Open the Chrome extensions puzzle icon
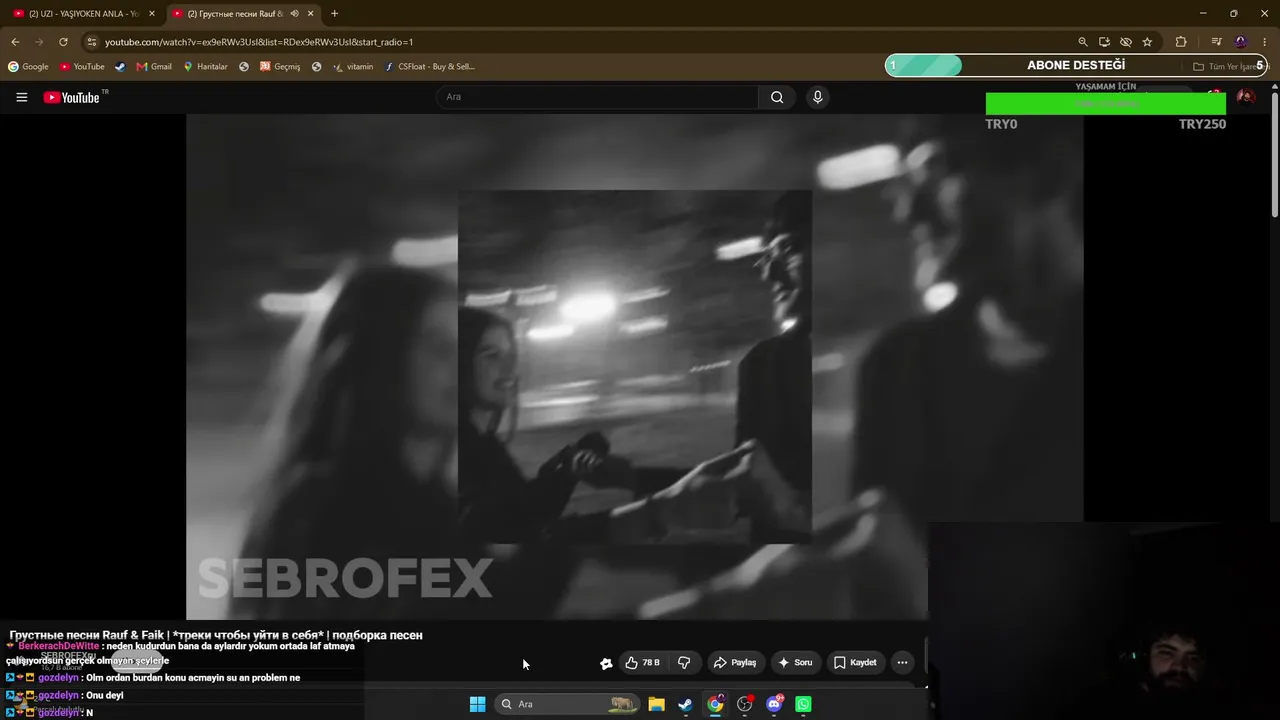Screen dimensions: 1280x720 tap(1181, 42)
